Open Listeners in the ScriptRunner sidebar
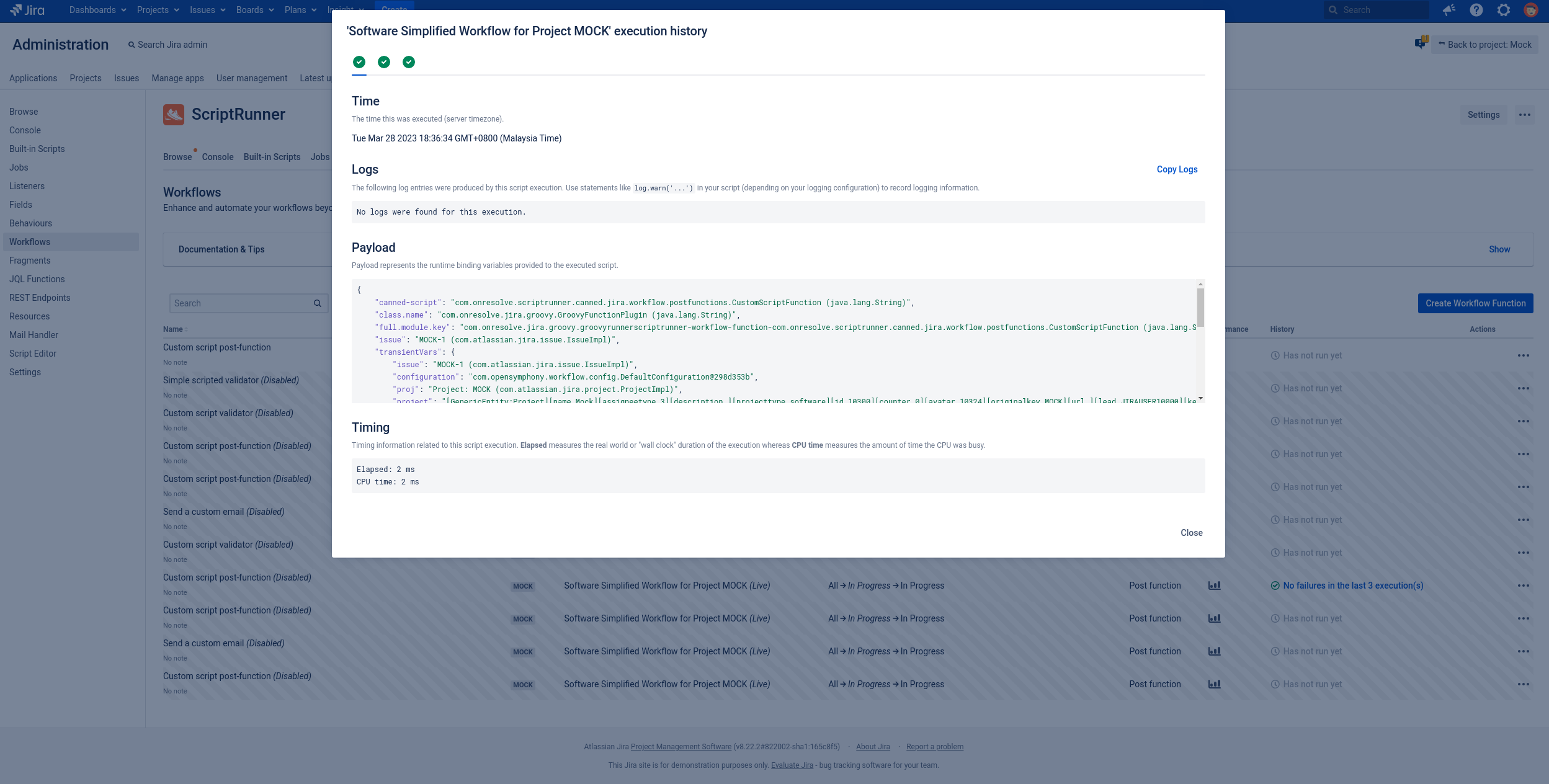The width and height of the screenshot is (1549, 784). point(27,186)
